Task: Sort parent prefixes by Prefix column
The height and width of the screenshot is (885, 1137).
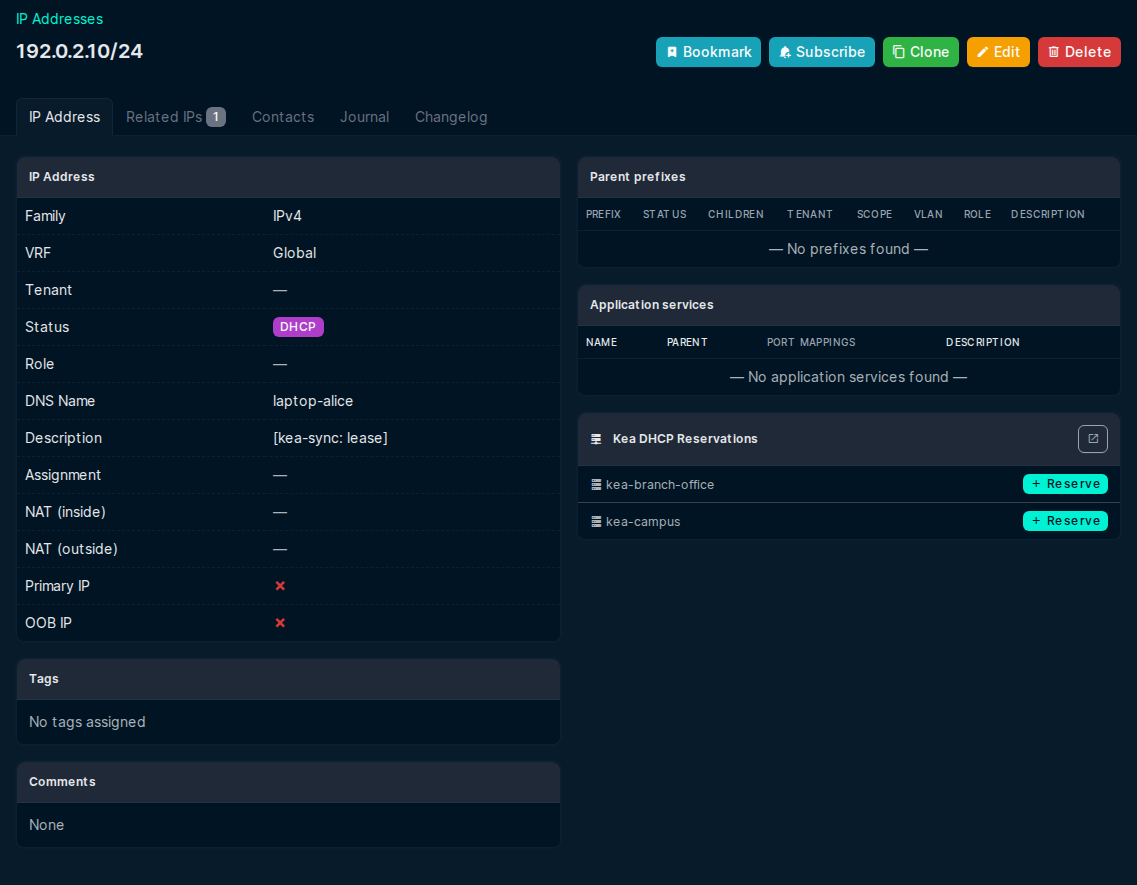Action: (x=603, y=215)
